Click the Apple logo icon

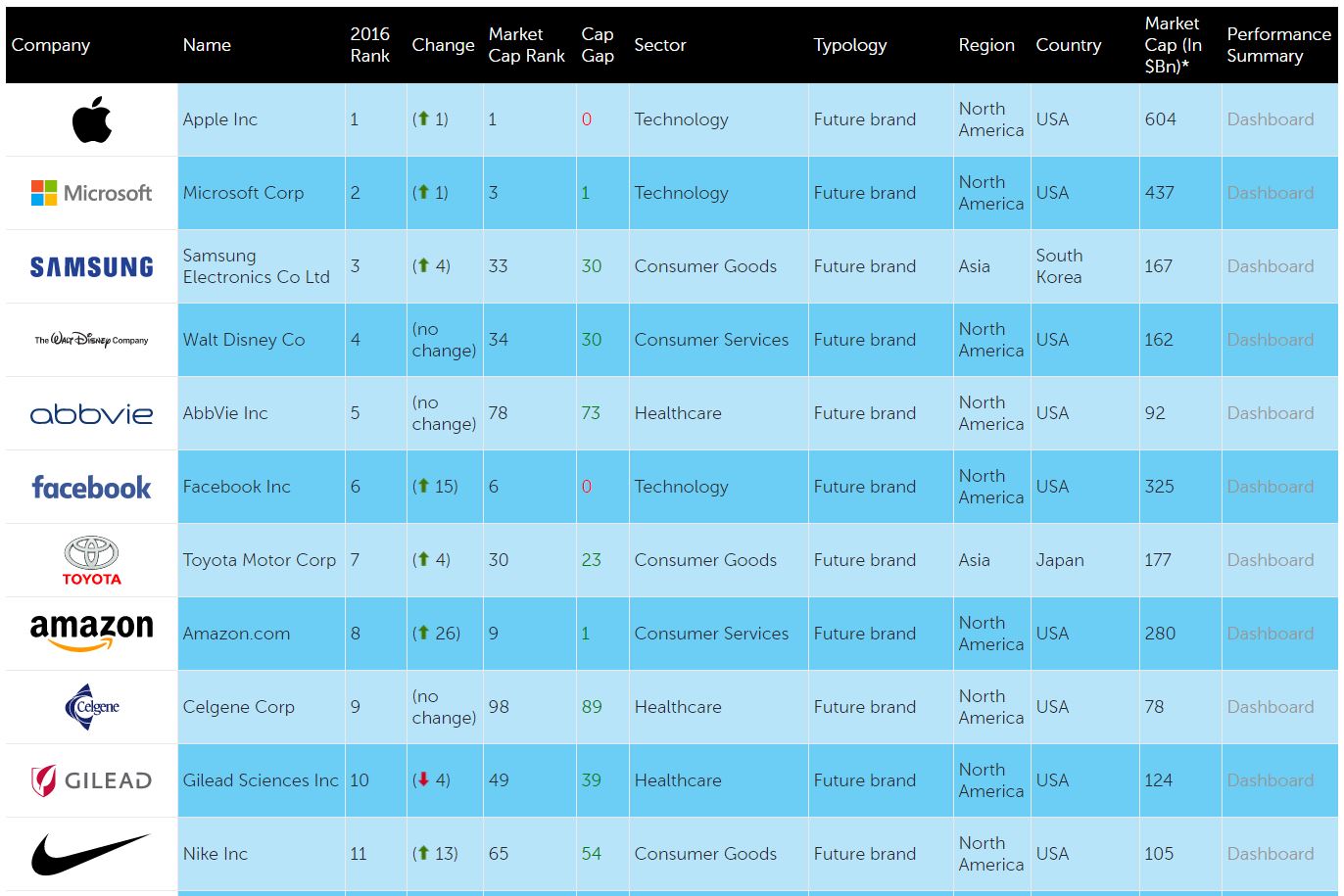[91, 120]
